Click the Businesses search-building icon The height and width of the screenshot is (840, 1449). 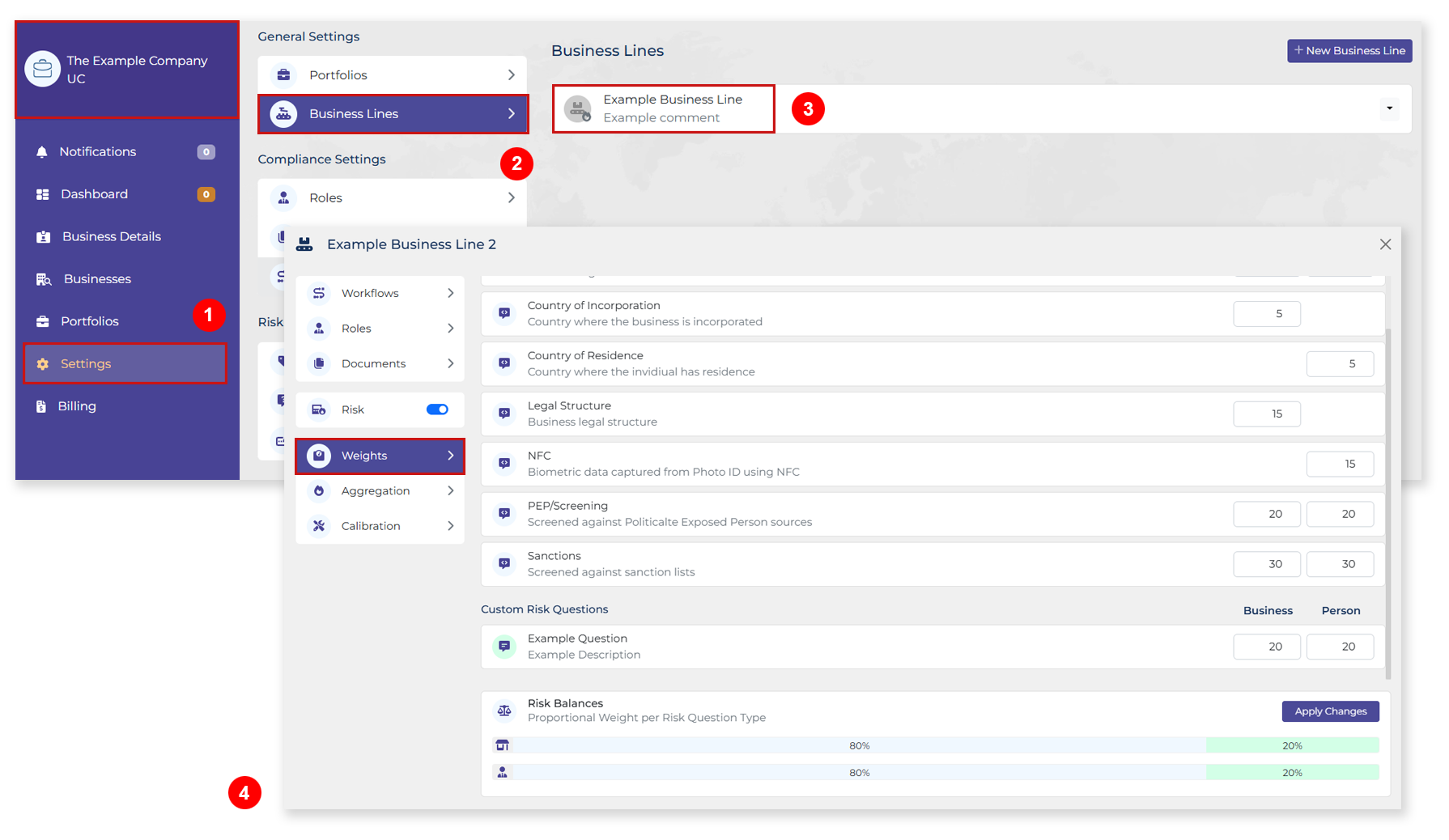point(44,279)
